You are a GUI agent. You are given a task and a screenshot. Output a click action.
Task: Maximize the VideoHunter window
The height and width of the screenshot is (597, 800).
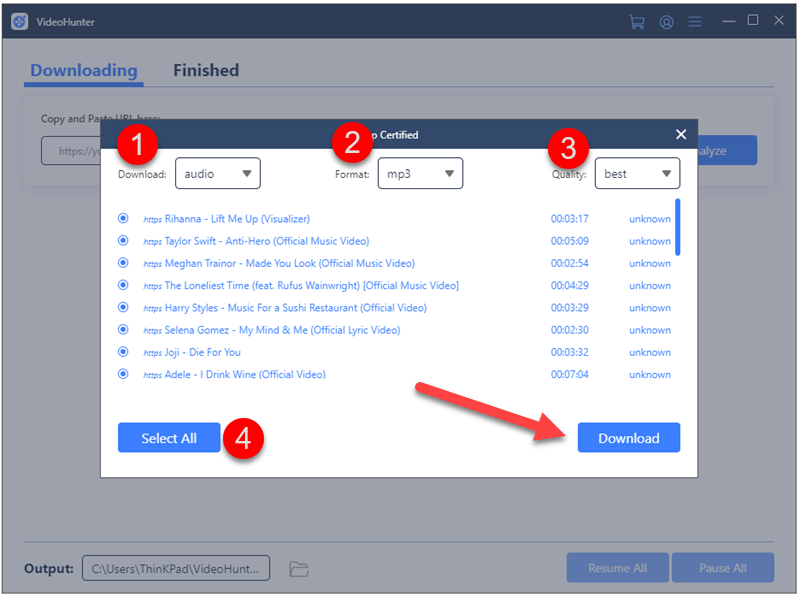coord(753,20)
